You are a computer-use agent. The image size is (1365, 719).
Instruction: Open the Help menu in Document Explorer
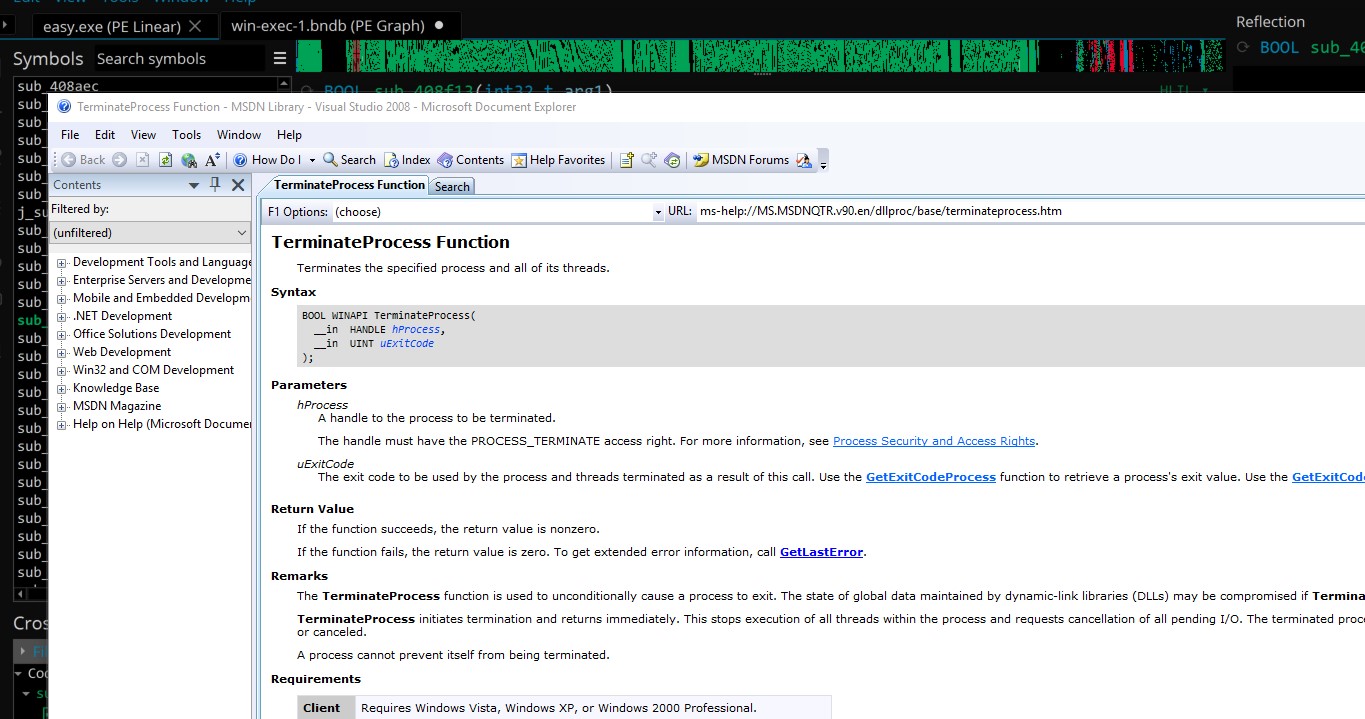(289, 135)
